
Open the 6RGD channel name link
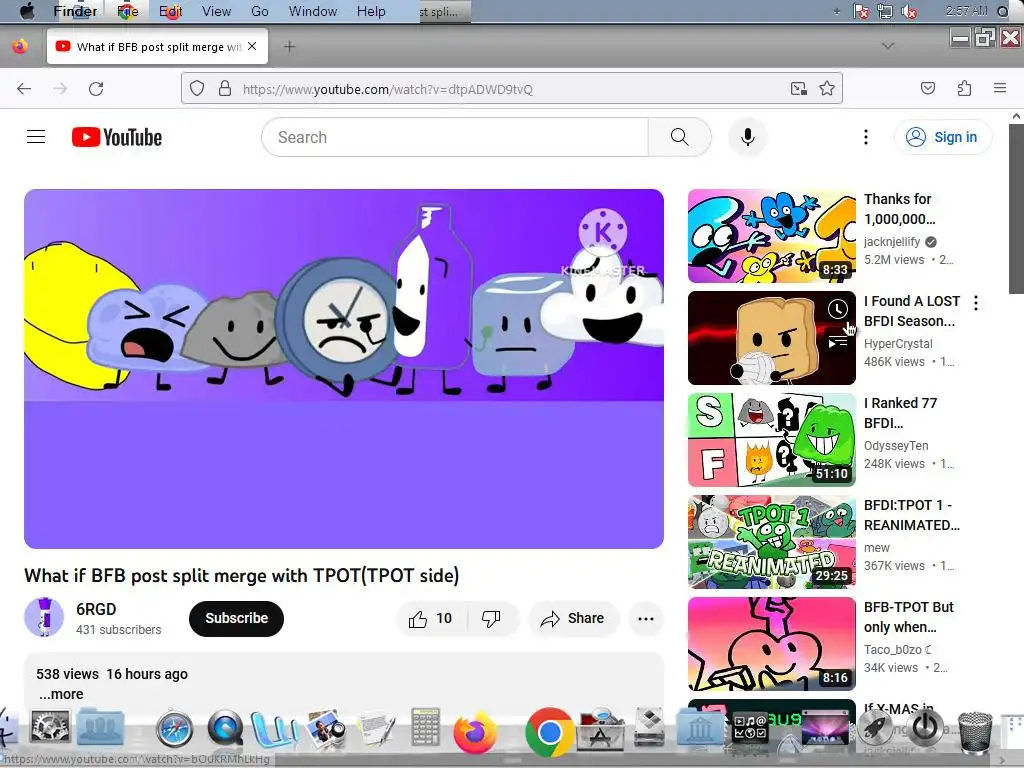(96, 609)
